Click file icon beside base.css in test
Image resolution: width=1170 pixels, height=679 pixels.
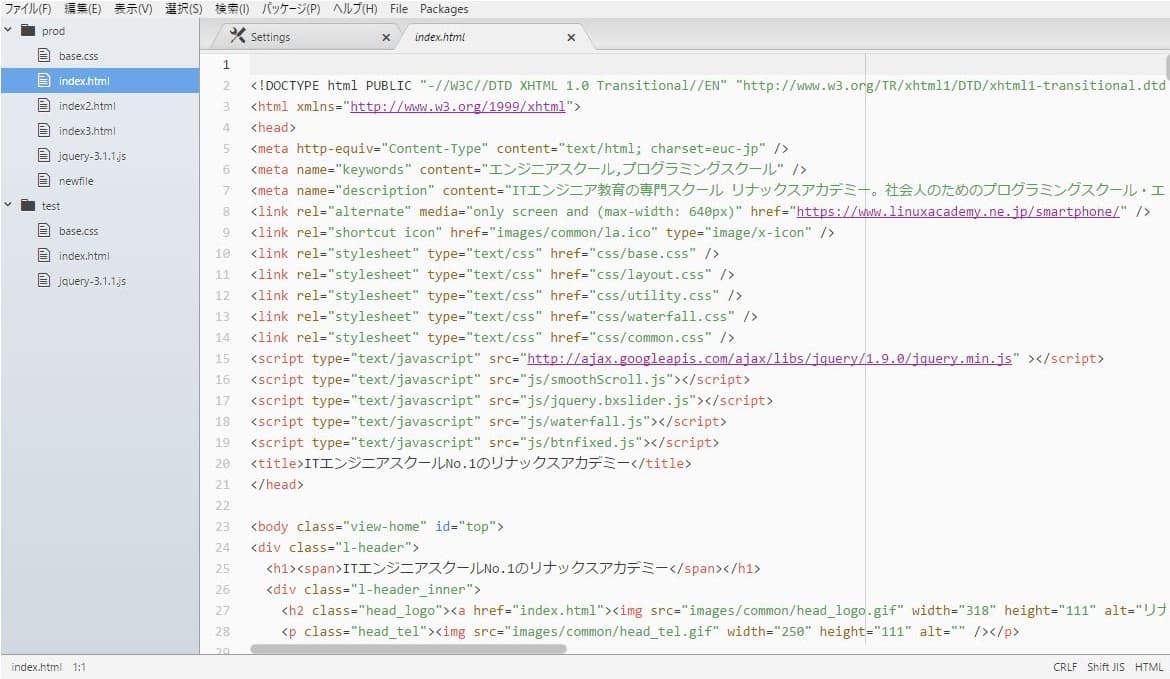point(44,231)
